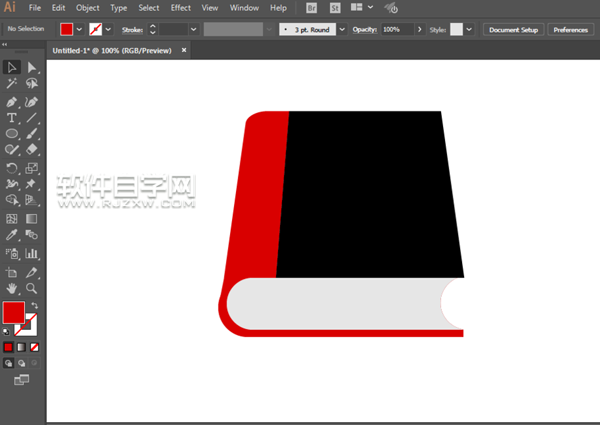
Task: Select the Selection tool arrow
Action: point(12,67)
